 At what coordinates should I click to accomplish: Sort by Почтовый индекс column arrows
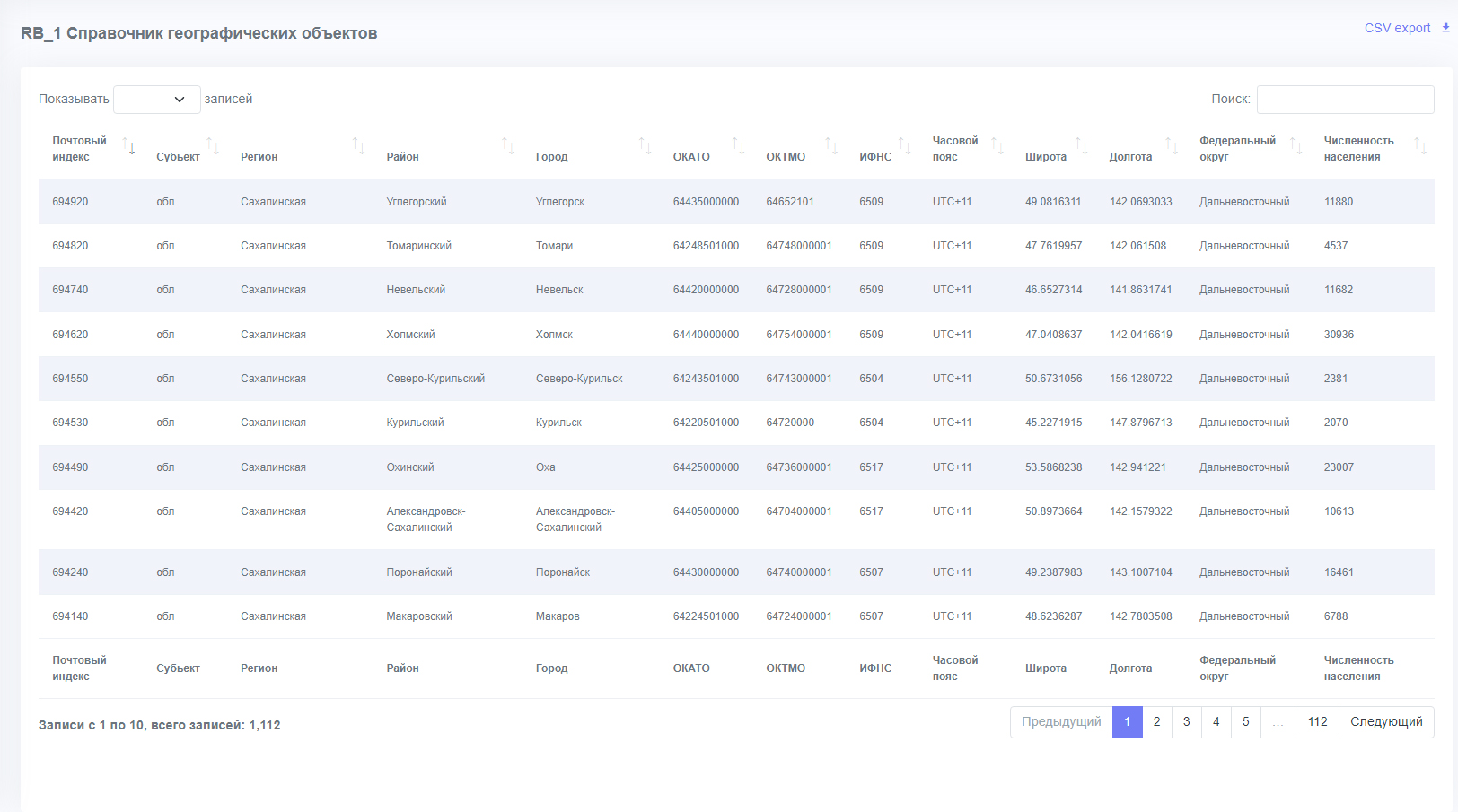(129, 147)
